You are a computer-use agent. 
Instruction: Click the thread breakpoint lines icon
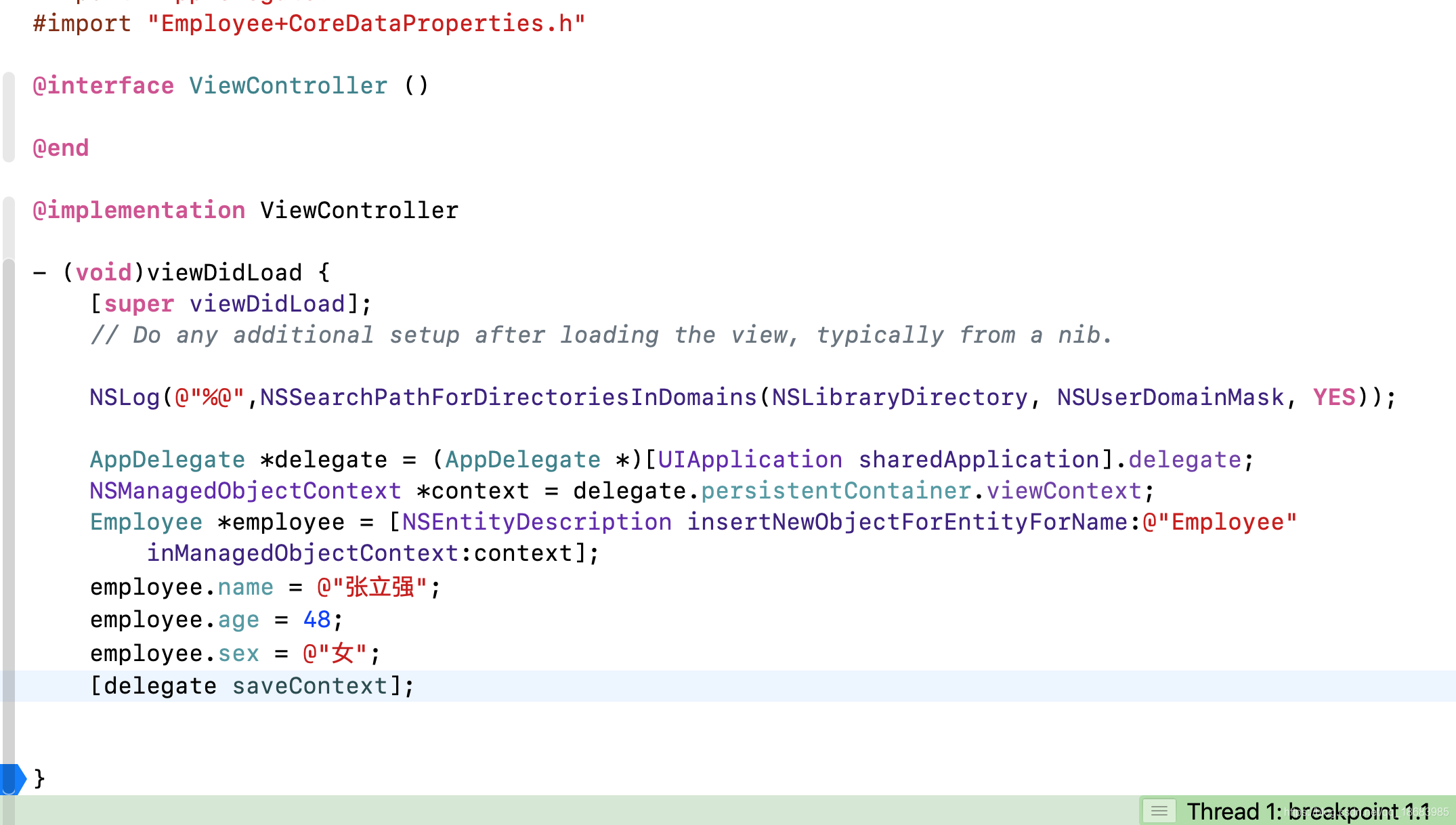tap(1159, 811)
